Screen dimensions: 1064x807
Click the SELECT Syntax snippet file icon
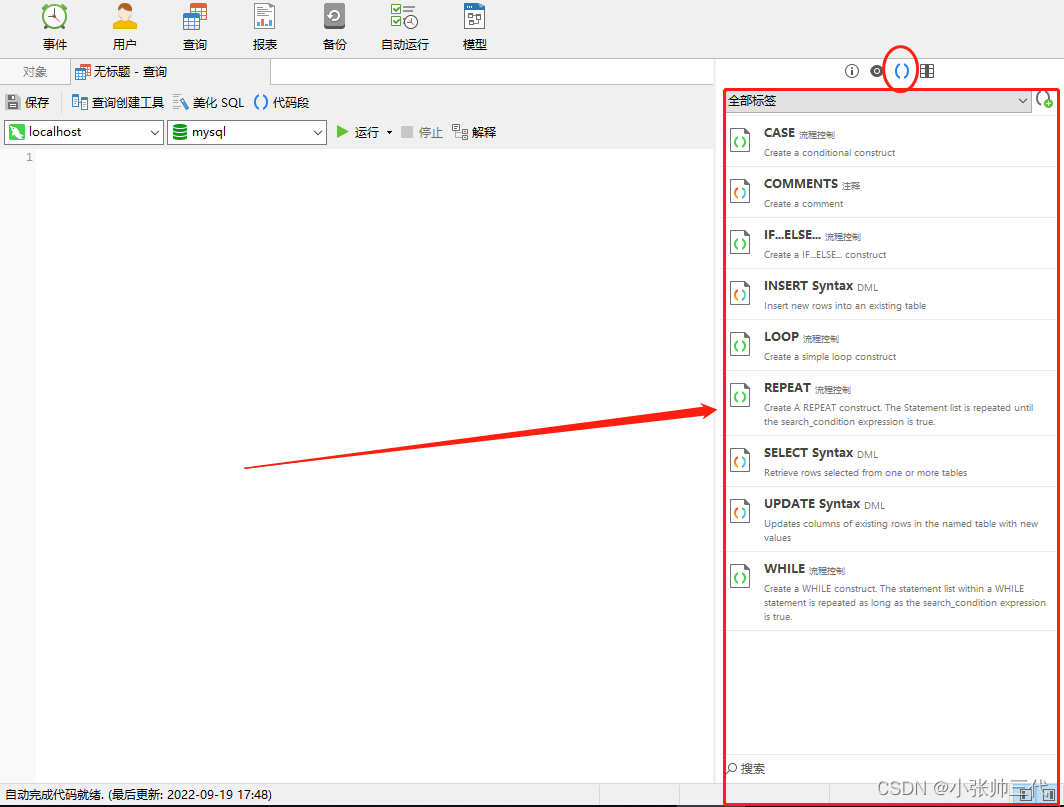point(740,460)
